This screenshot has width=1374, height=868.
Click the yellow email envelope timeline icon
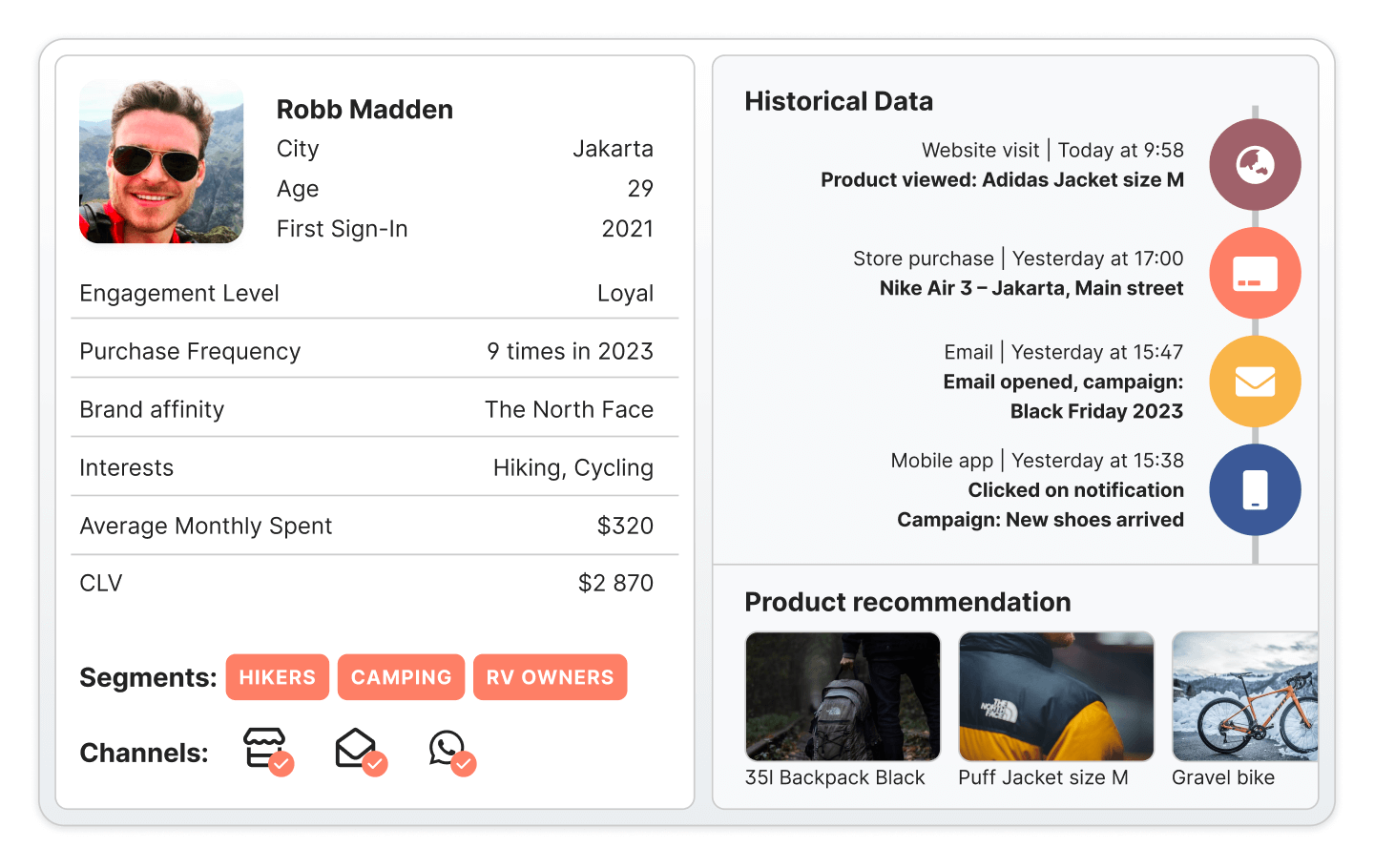pos(1255,381)
